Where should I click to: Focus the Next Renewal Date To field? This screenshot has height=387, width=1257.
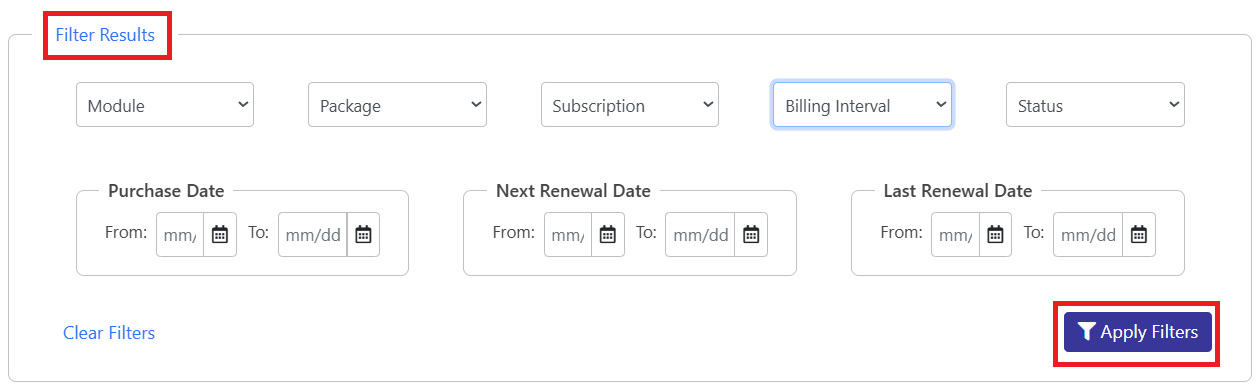[x=700, y=234]
